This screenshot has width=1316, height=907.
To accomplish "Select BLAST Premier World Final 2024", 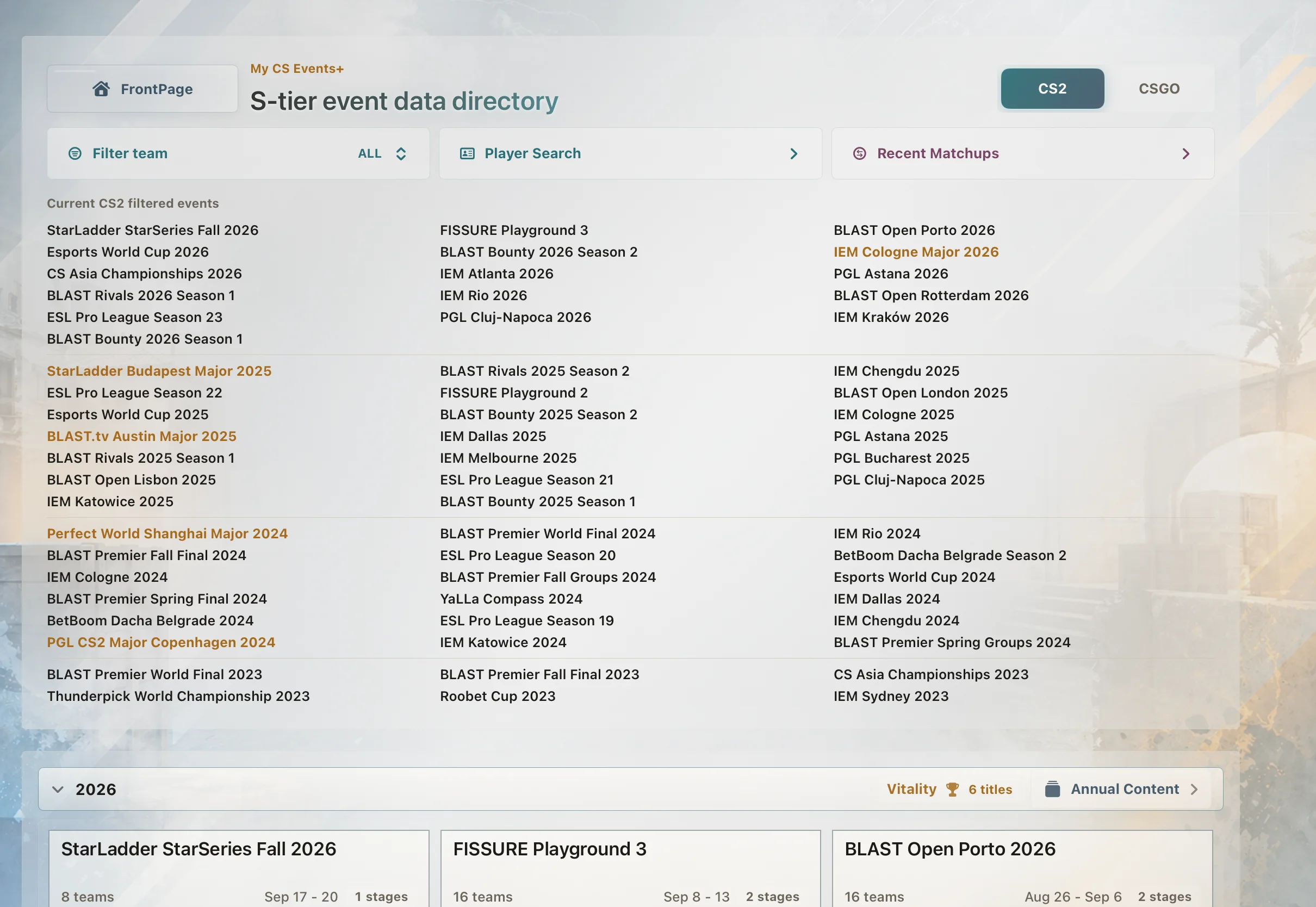I will pos(548,533).
